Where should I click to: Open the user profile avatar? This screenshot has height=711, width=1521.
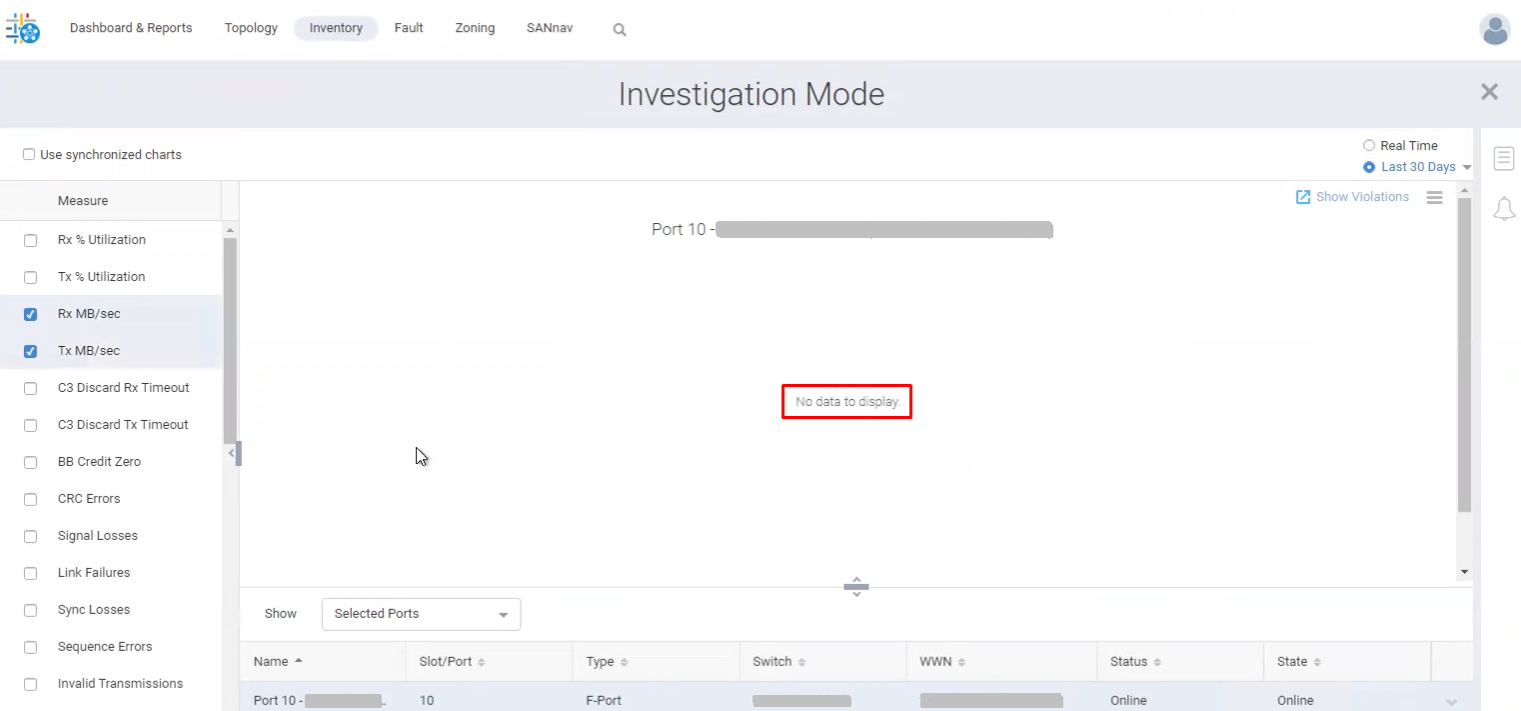1494,30
